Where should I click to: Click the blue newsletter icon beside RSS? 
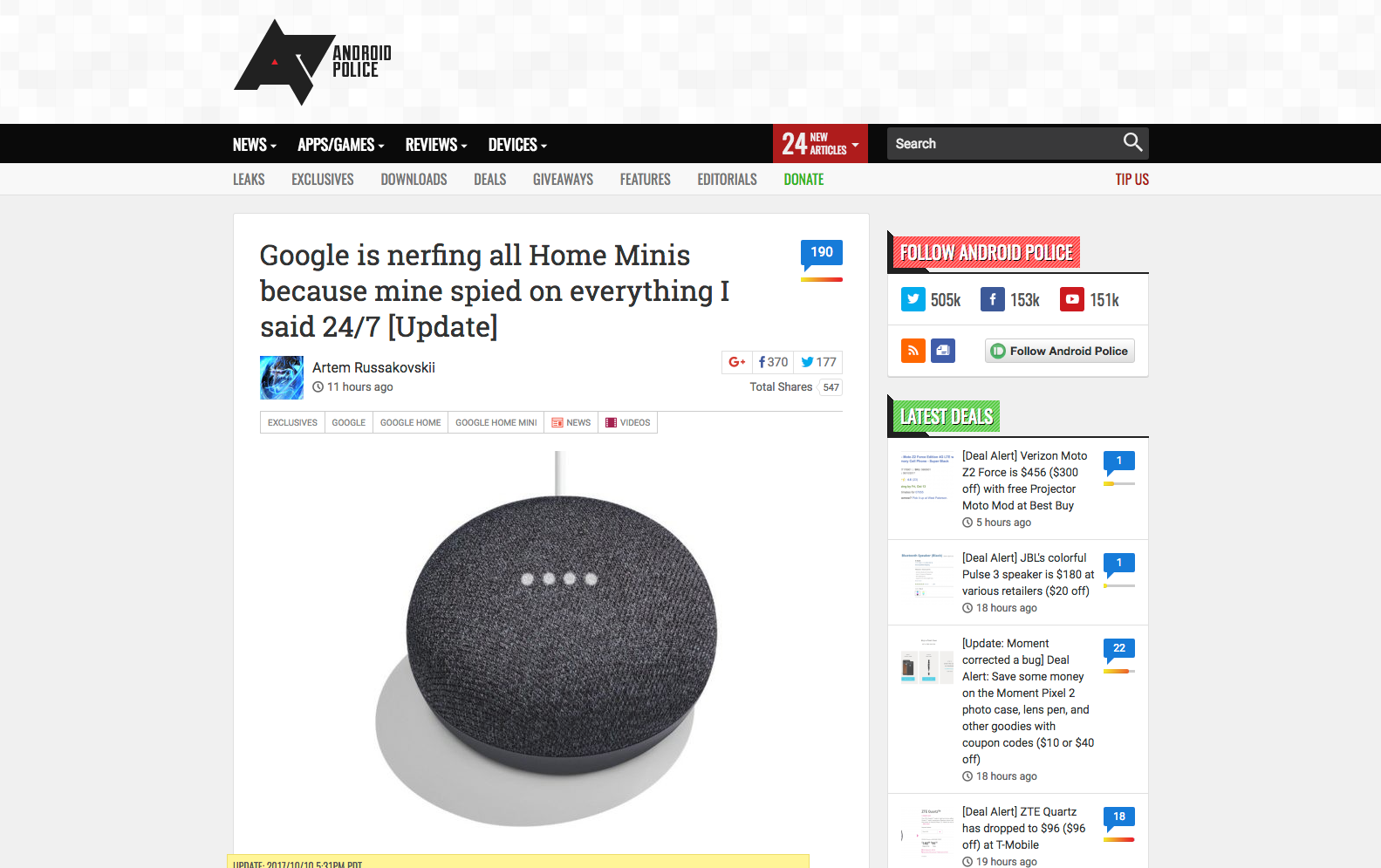(x=943, y=351)
